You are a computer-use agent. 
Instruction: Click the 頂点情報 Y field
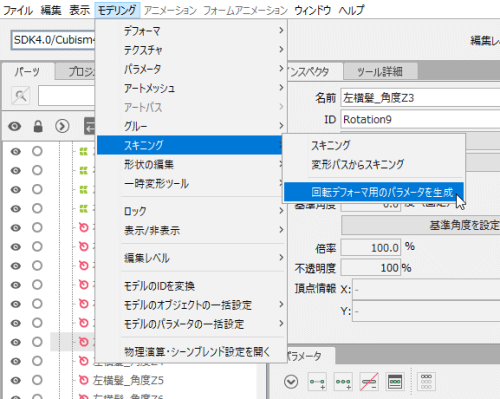[x=426, y=311]
